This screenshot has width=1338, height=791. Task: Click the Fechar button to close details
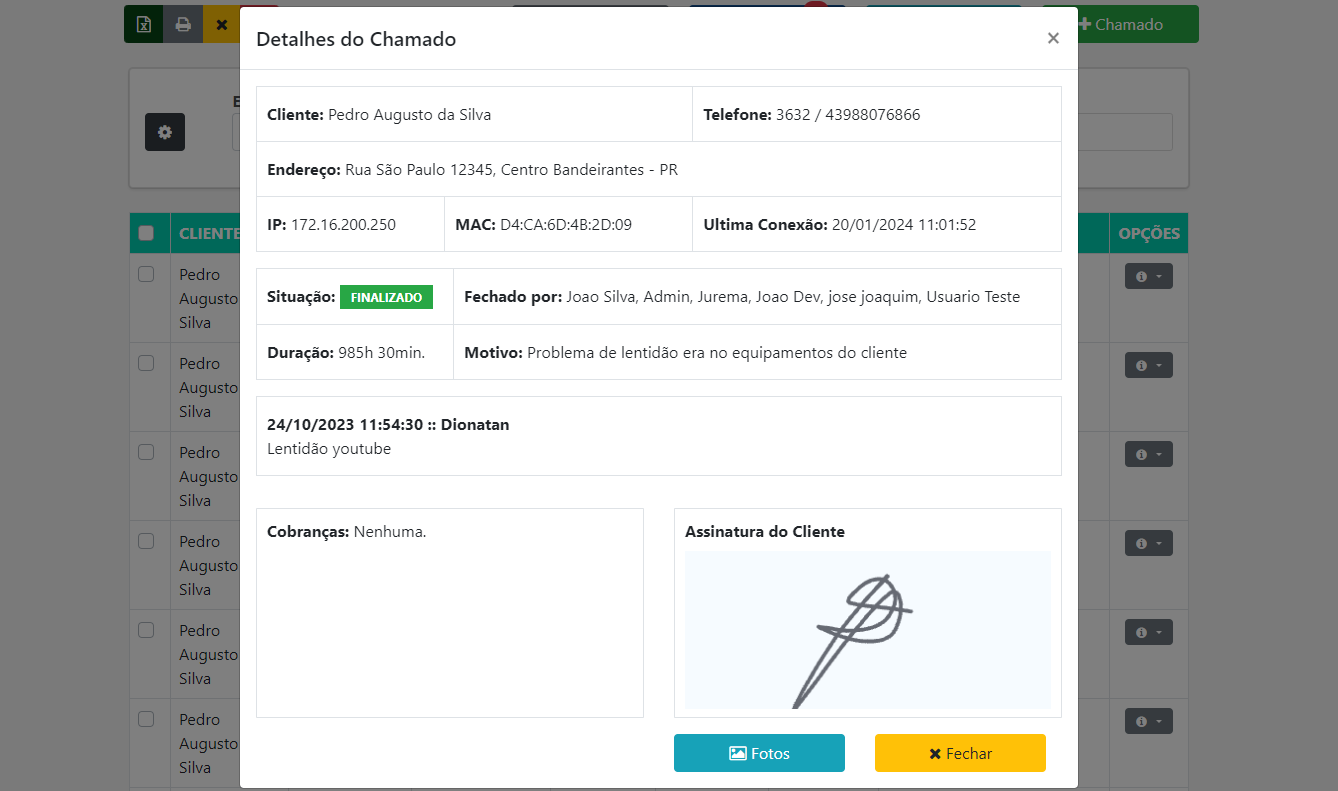959,752
